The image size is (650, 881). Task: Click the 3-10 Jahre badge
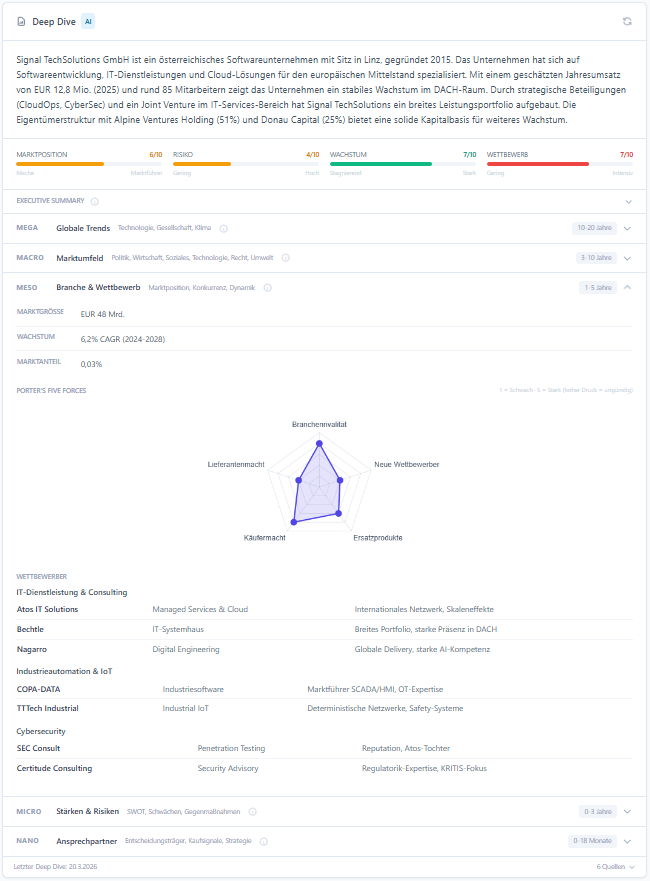click(596, 257)
